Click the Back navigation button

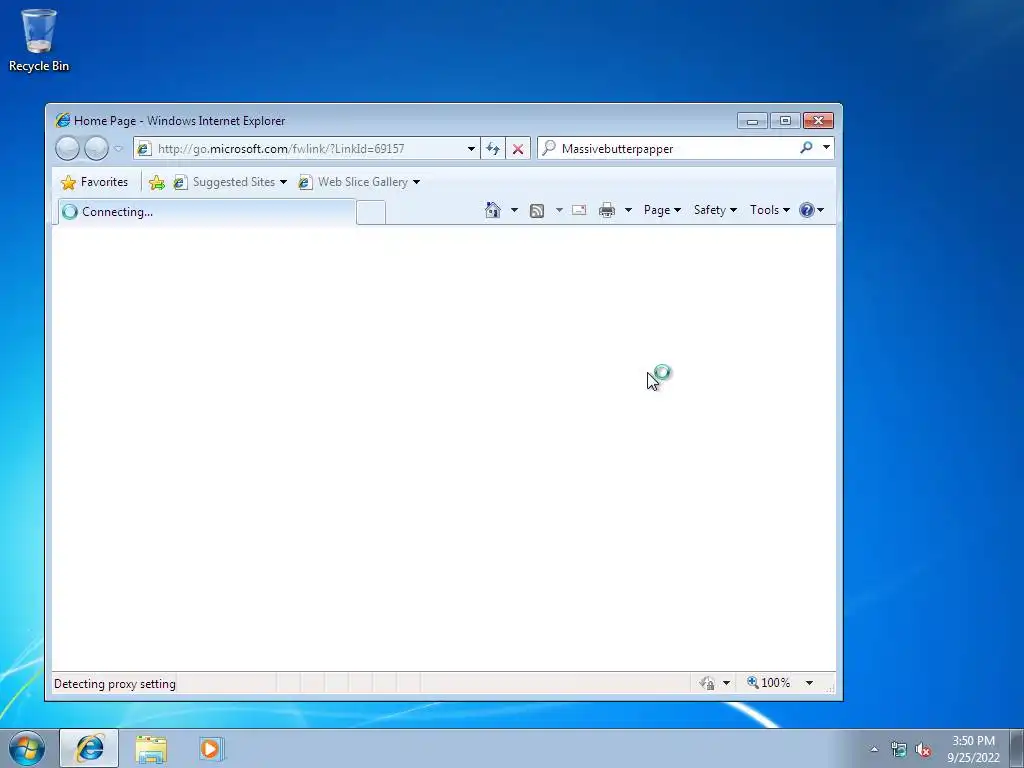coord(67,148)
